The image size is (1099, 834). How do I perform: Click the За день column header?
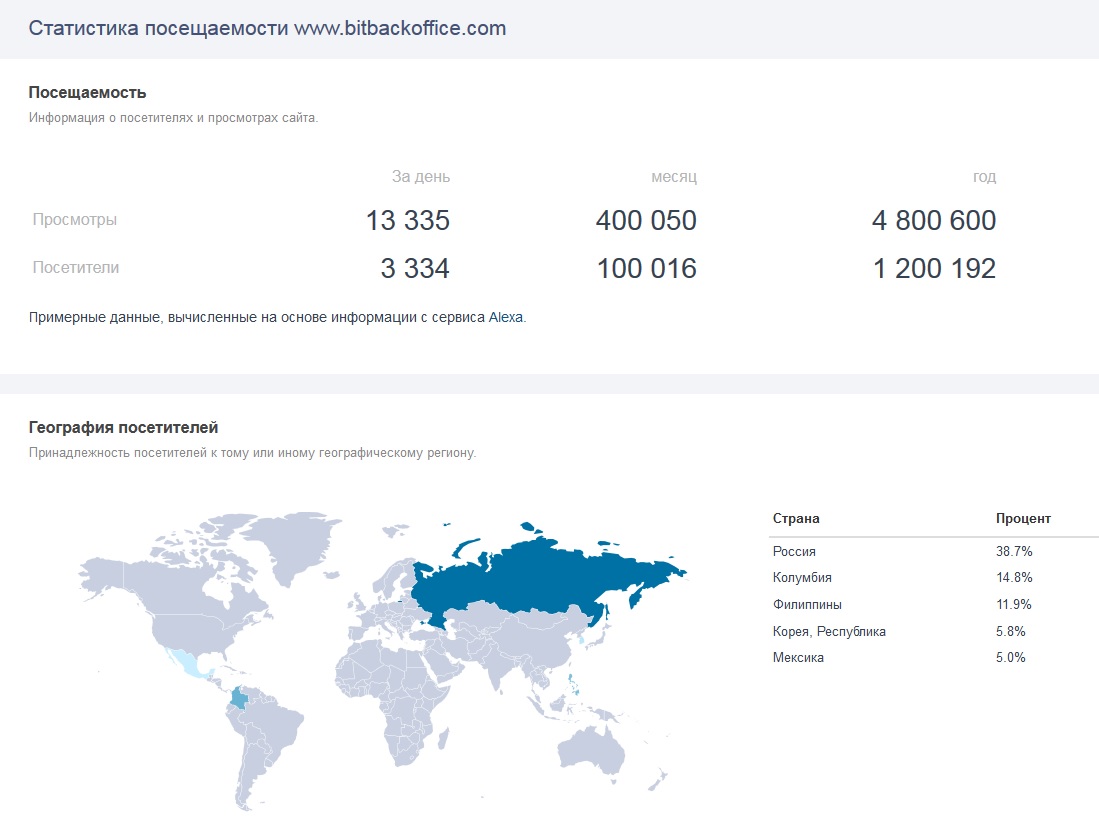point(420,177)
